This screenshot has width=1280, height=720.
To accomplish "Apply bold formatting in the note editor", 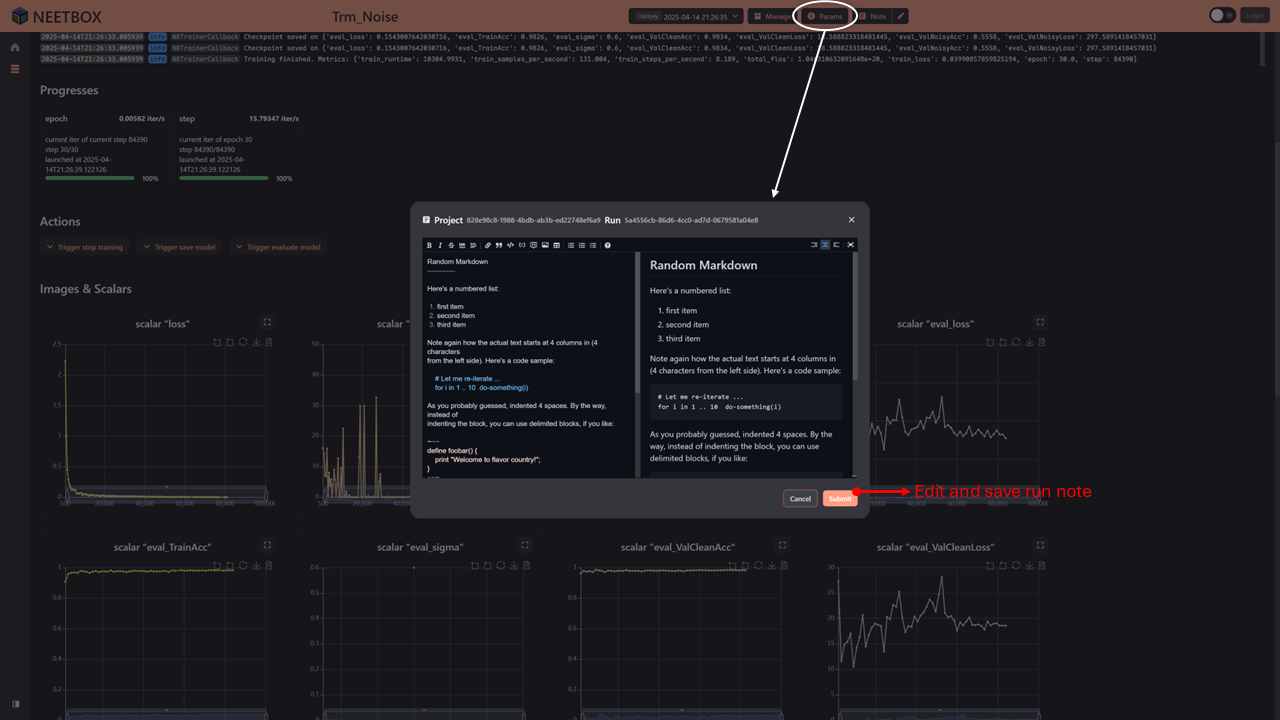I will (429, 245).
